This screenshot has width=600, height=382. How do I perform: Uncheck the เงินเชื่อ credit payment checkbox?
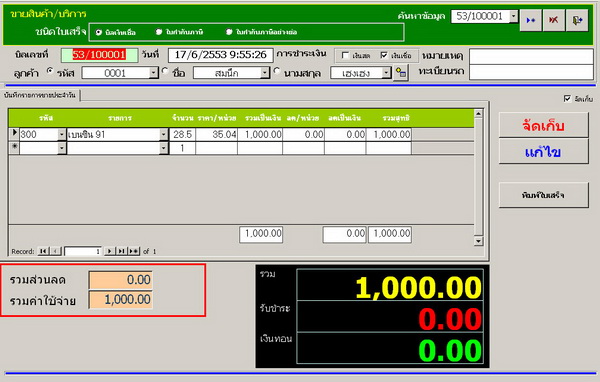pyautogui.click(x=384, y=56)
